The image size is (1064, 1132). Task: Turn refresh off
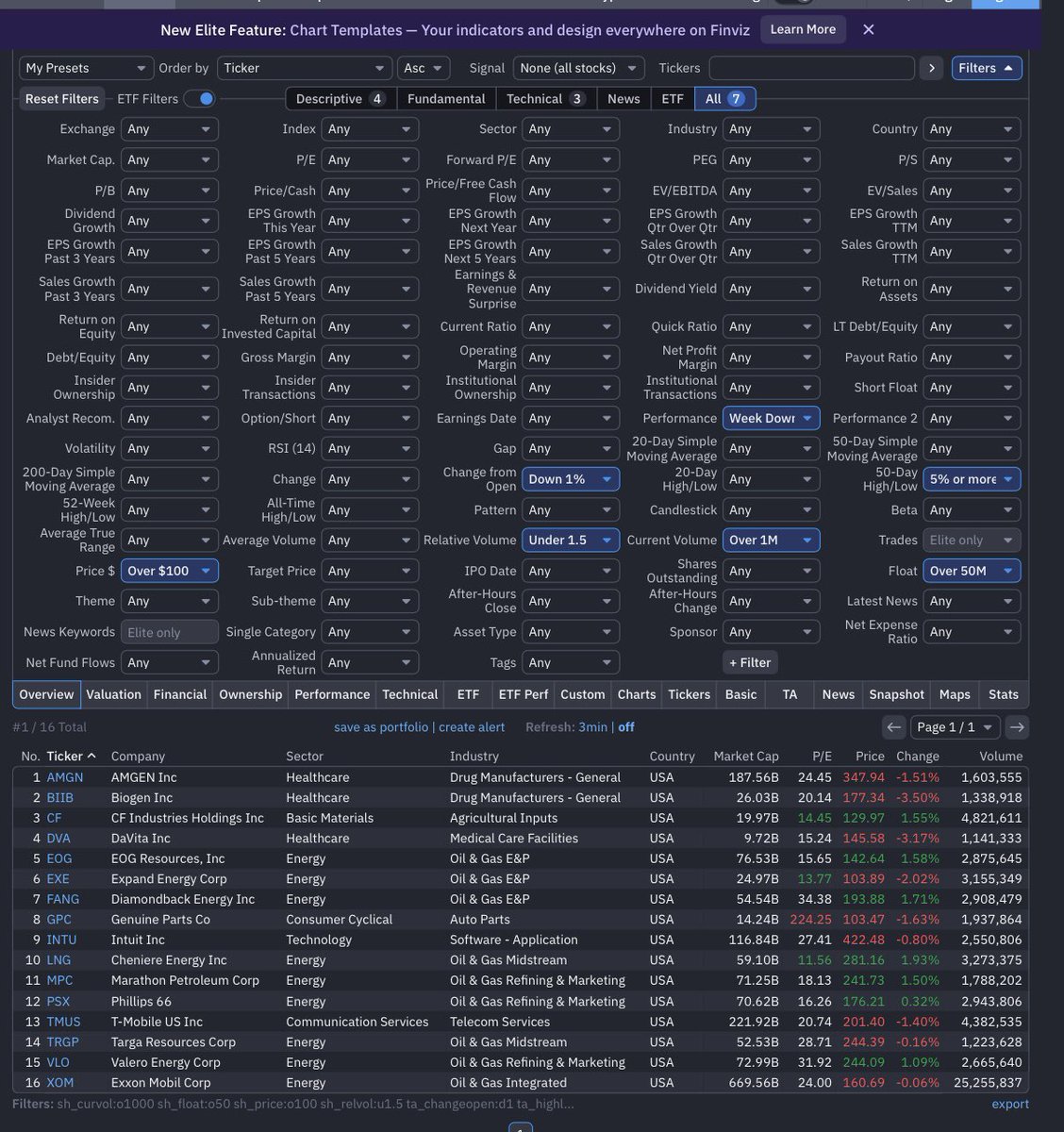(626, 727)
